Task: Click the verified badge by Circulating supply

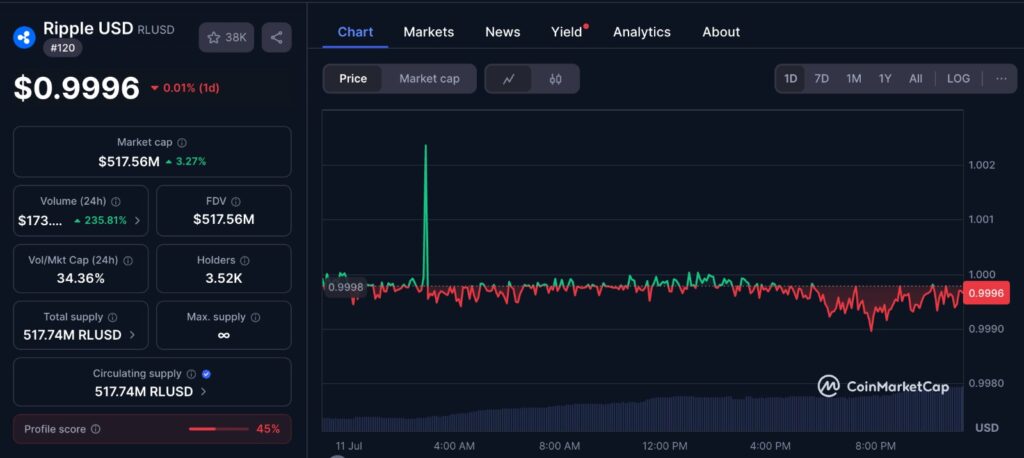Action: click(x=206, y=374)
